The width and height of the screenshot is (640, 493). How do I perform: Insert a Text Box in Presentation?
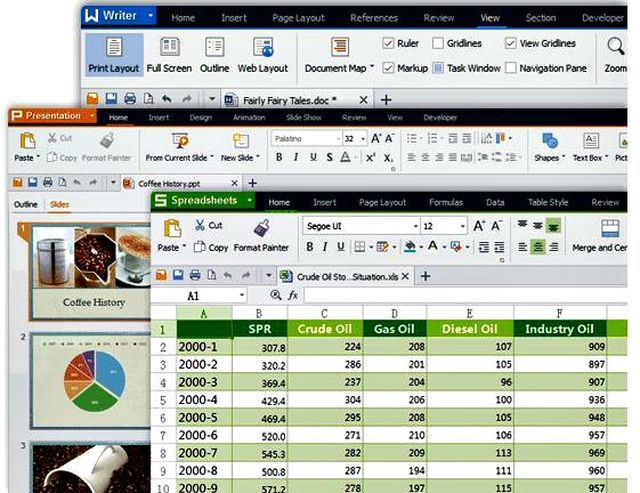click(590, 147)
